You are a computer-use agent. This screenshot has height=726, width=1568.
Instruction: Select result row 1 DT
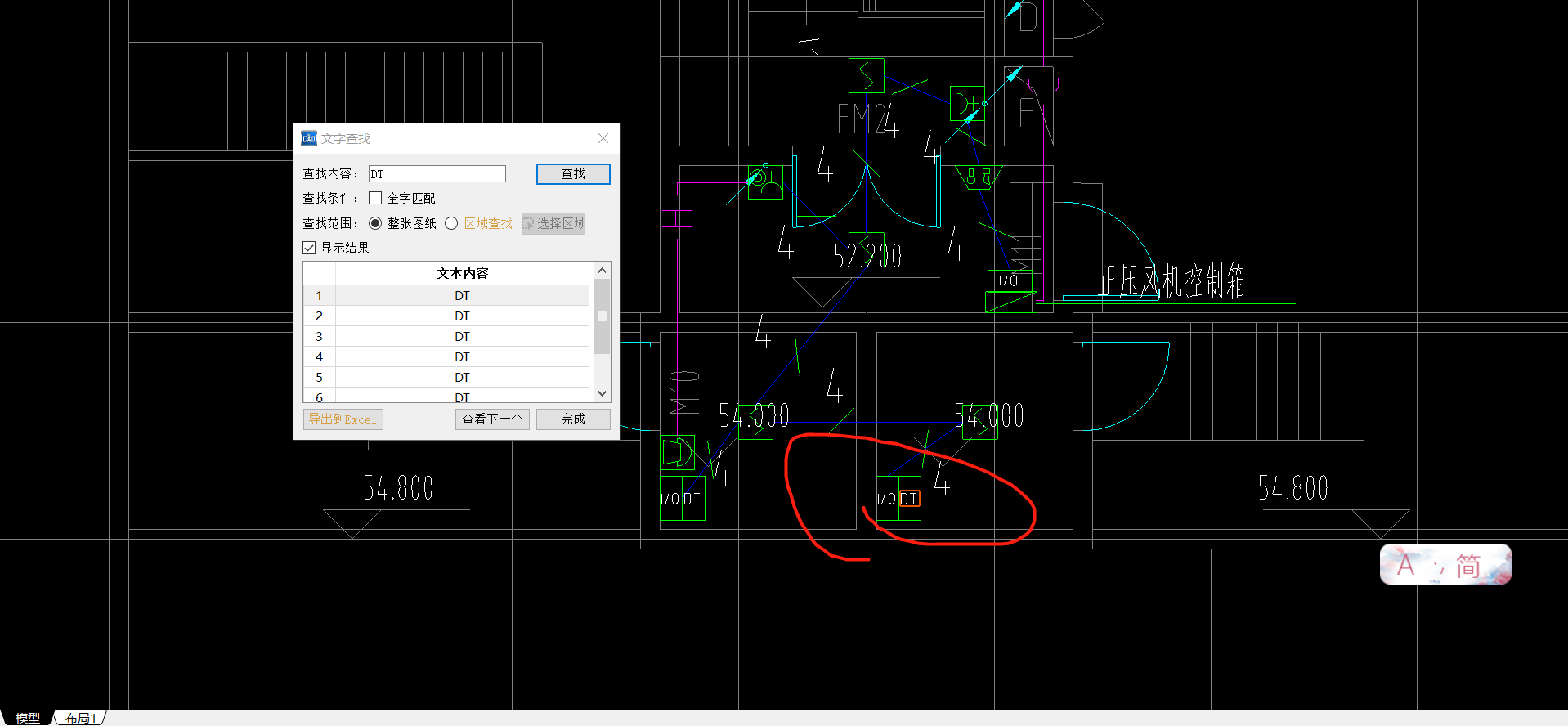point(446,295)
